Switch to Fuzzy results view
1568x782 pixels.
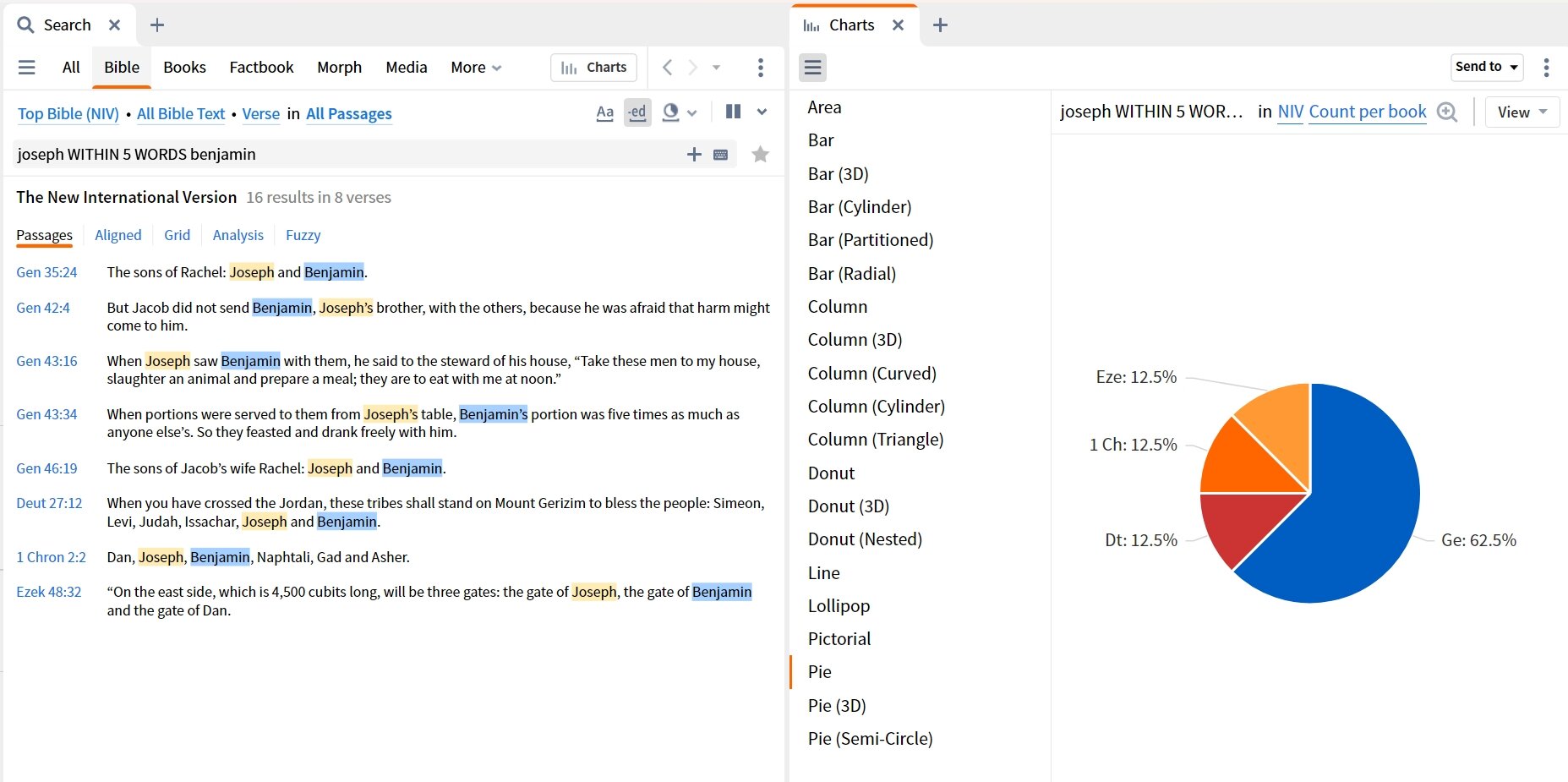[303, 235]
